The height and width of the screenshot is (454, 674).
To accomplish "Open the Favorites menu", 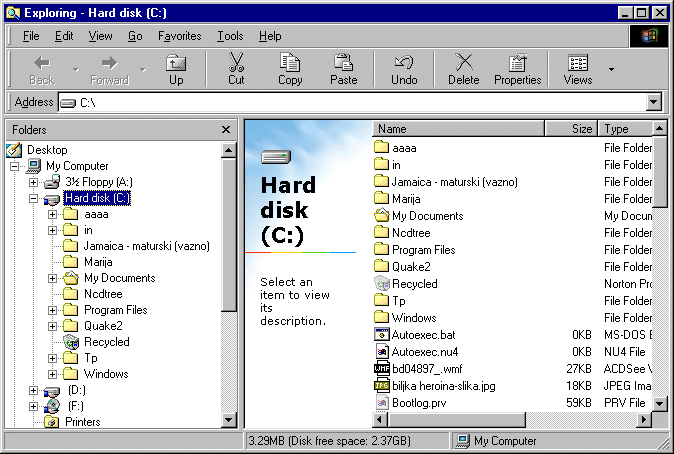I will tap(179, 36).
